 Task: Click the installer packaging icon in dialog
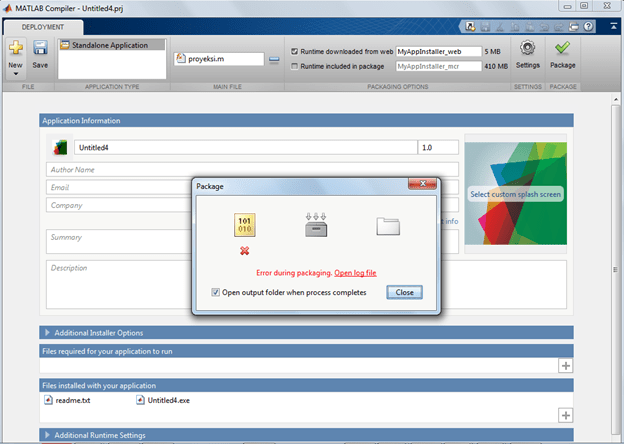click(316, 226)
